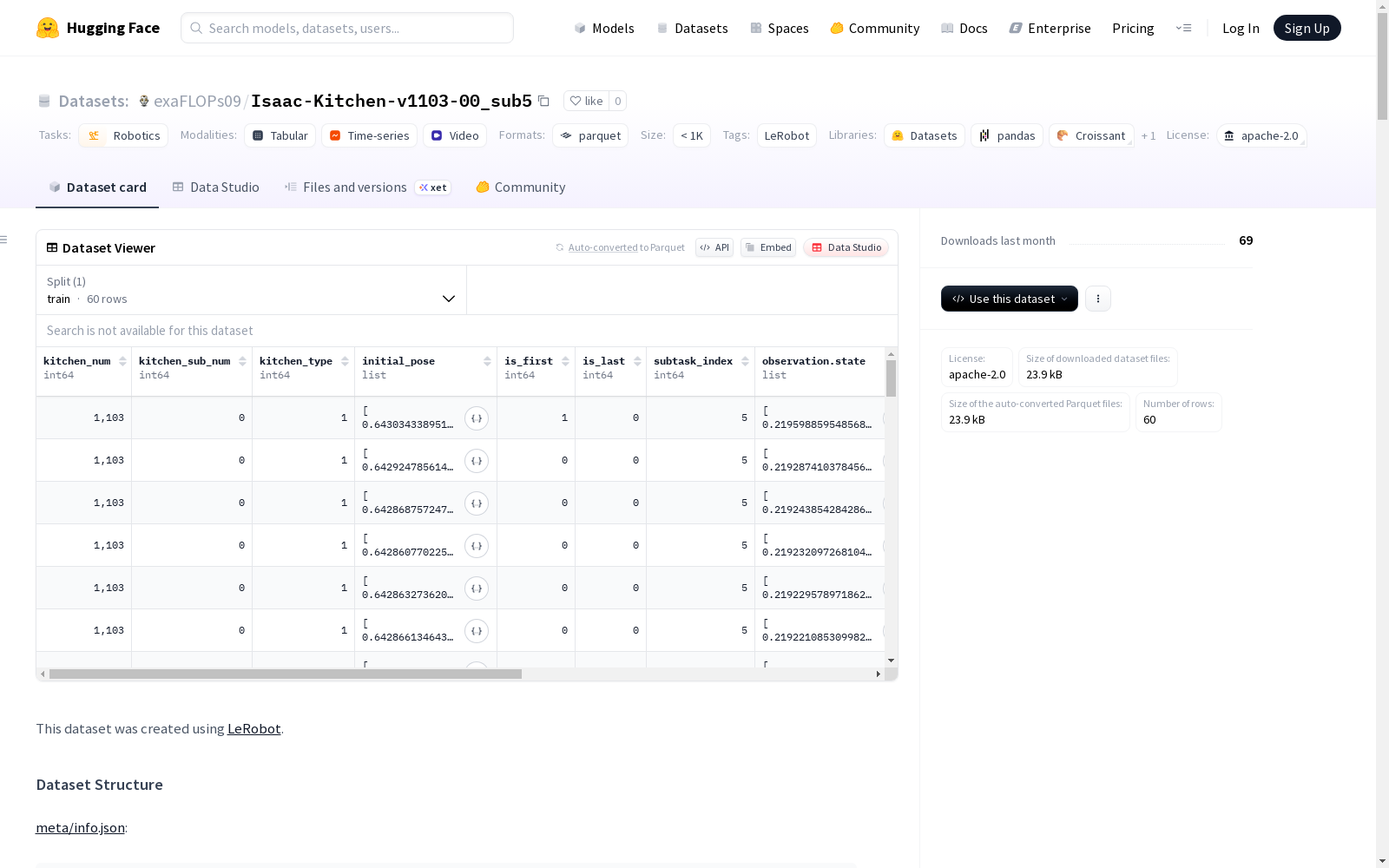Click the apache-2.0 license tag

[x=1261, y=135]
